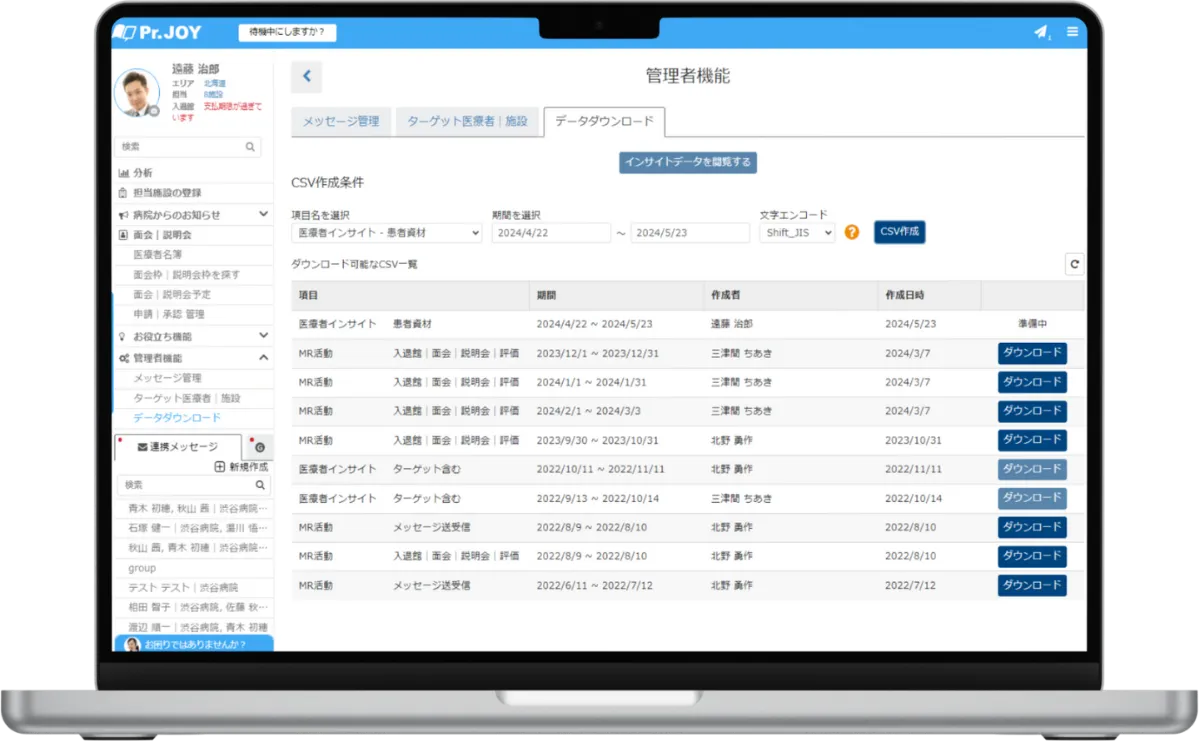Open sidebar メッセージ管理 link
This screenshot has height=741, width=1200.
tap(167, 378)
